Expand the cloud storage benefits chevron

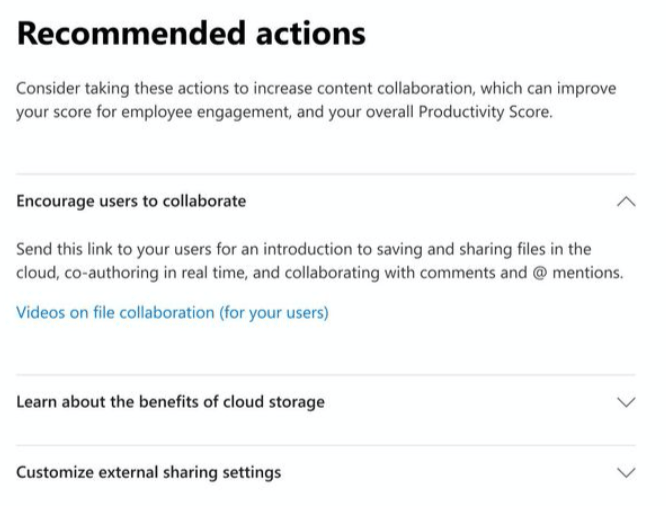click(x=626, y=402)
